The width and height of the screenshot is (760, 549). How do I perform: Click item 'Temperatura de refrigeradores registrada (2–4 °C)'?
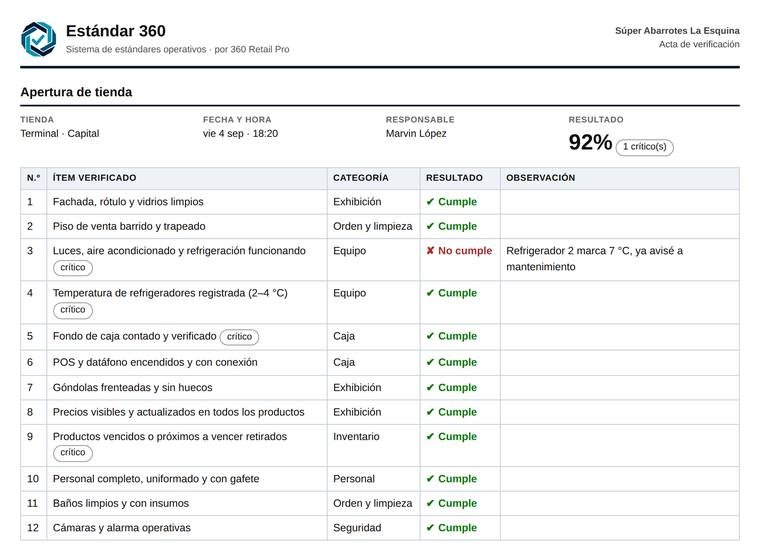[x=170, y=293]
